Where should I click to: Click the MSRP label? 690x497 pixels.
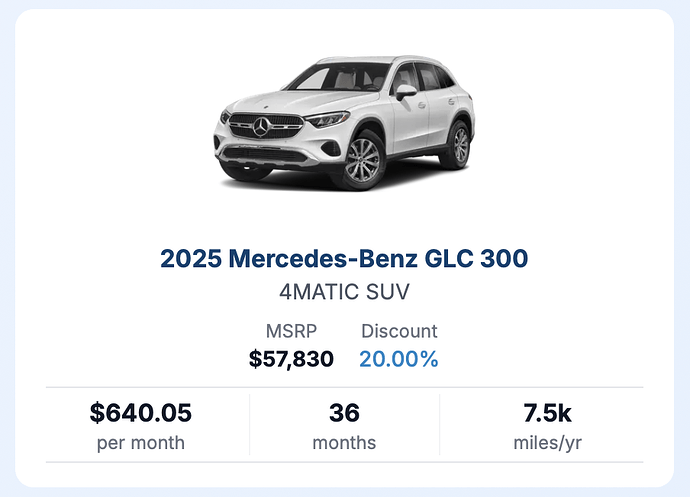coord(291,331)
